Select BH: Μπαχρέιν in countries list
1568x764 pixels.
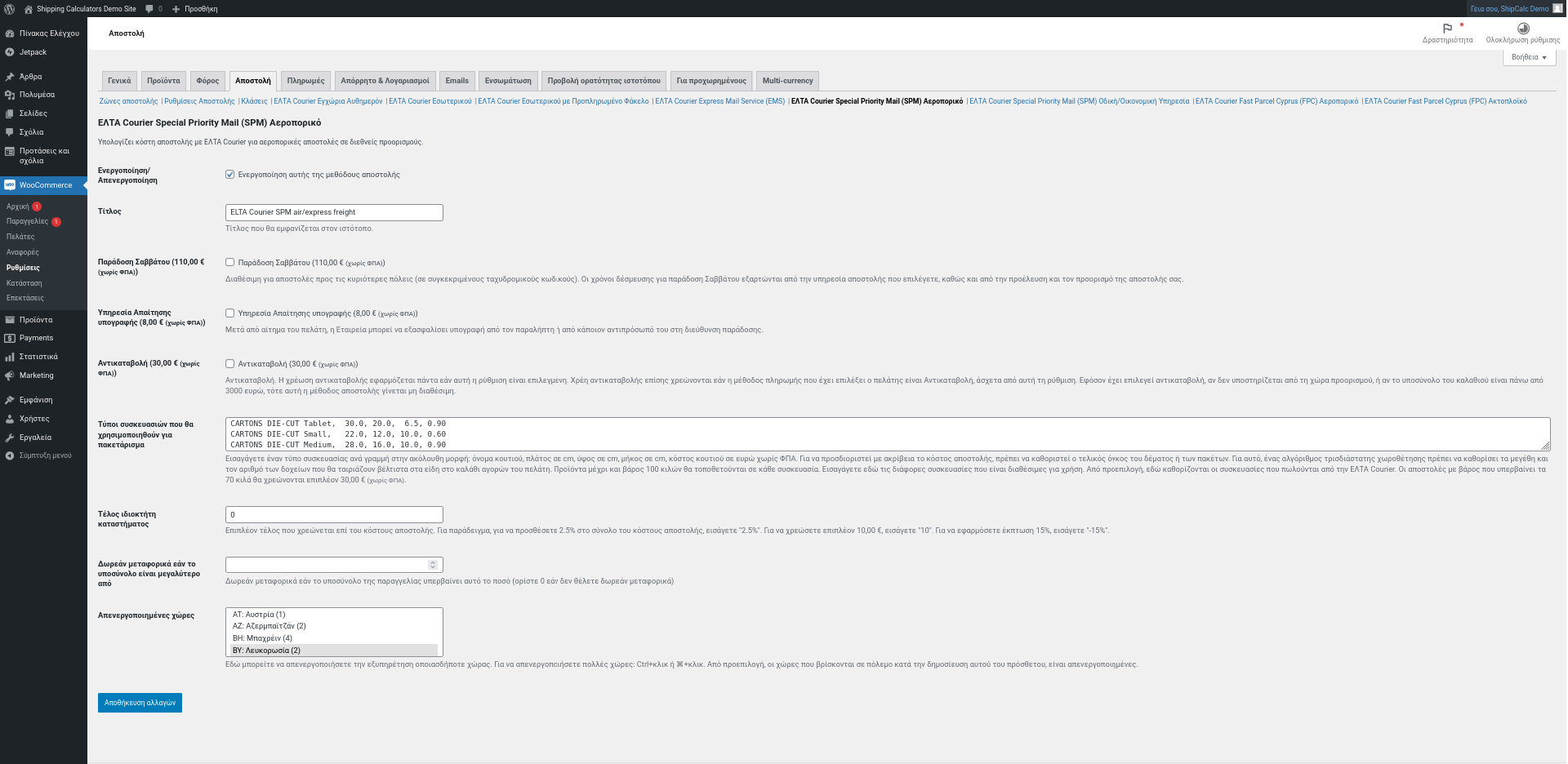point(333,638)
